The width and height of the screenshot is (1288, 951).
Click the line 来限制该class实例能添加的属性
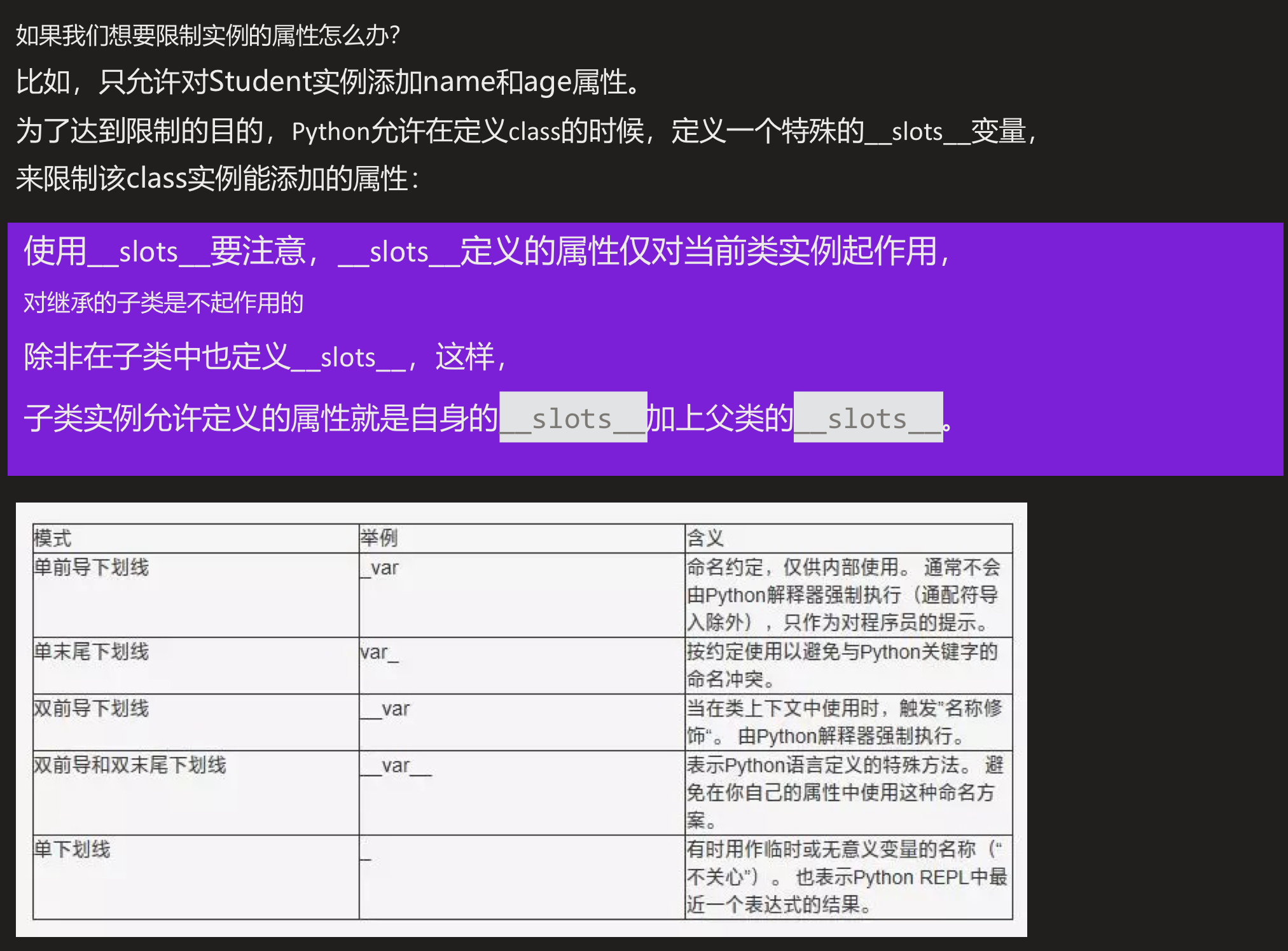tap(218, 178)
